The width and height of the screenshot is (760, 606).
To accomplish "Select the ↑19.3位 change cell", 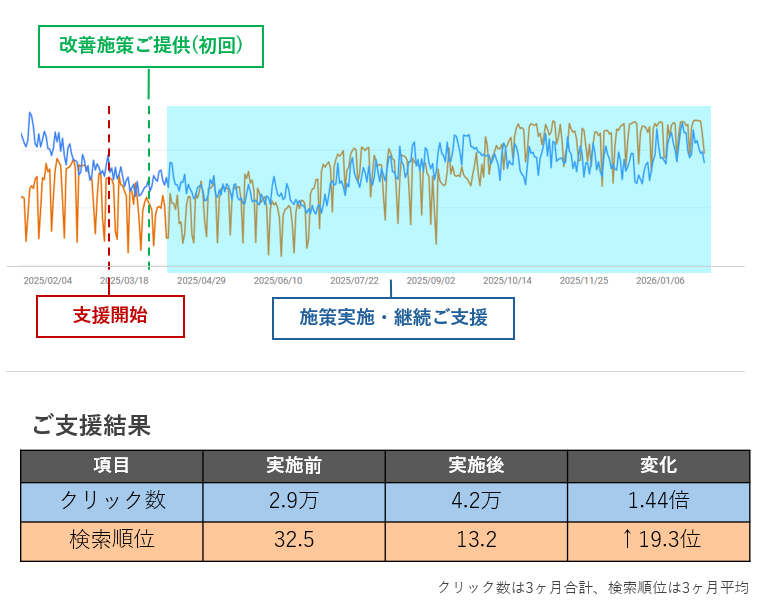I will coord(658,540).
